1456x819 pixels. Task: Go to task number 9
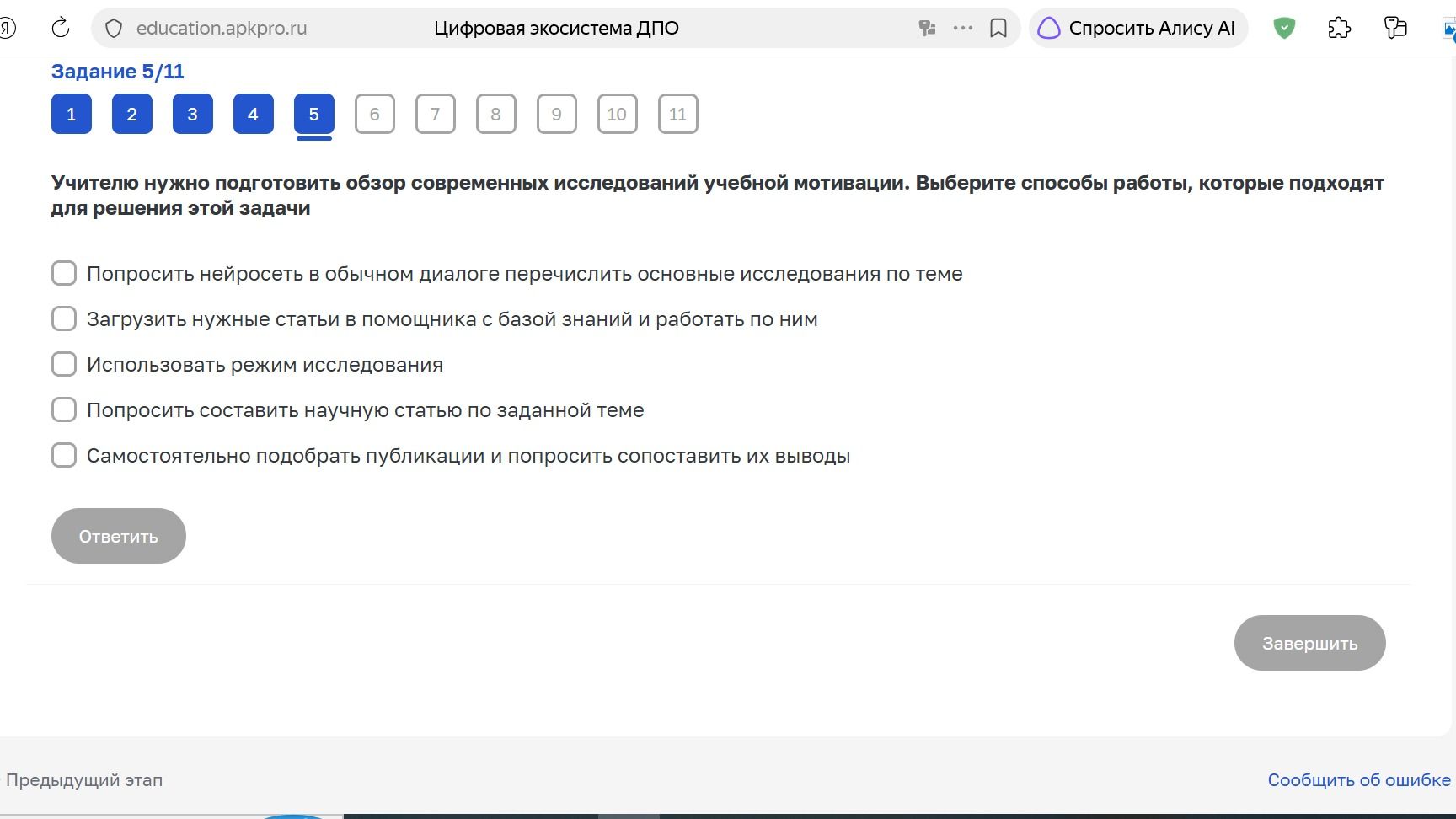coord(557,114)
